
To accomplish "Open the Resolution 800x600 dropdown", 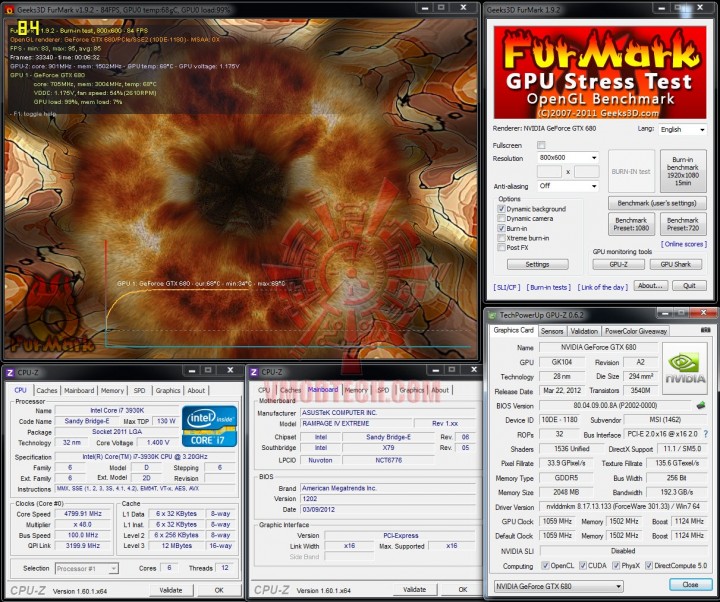I will point(568,158).
